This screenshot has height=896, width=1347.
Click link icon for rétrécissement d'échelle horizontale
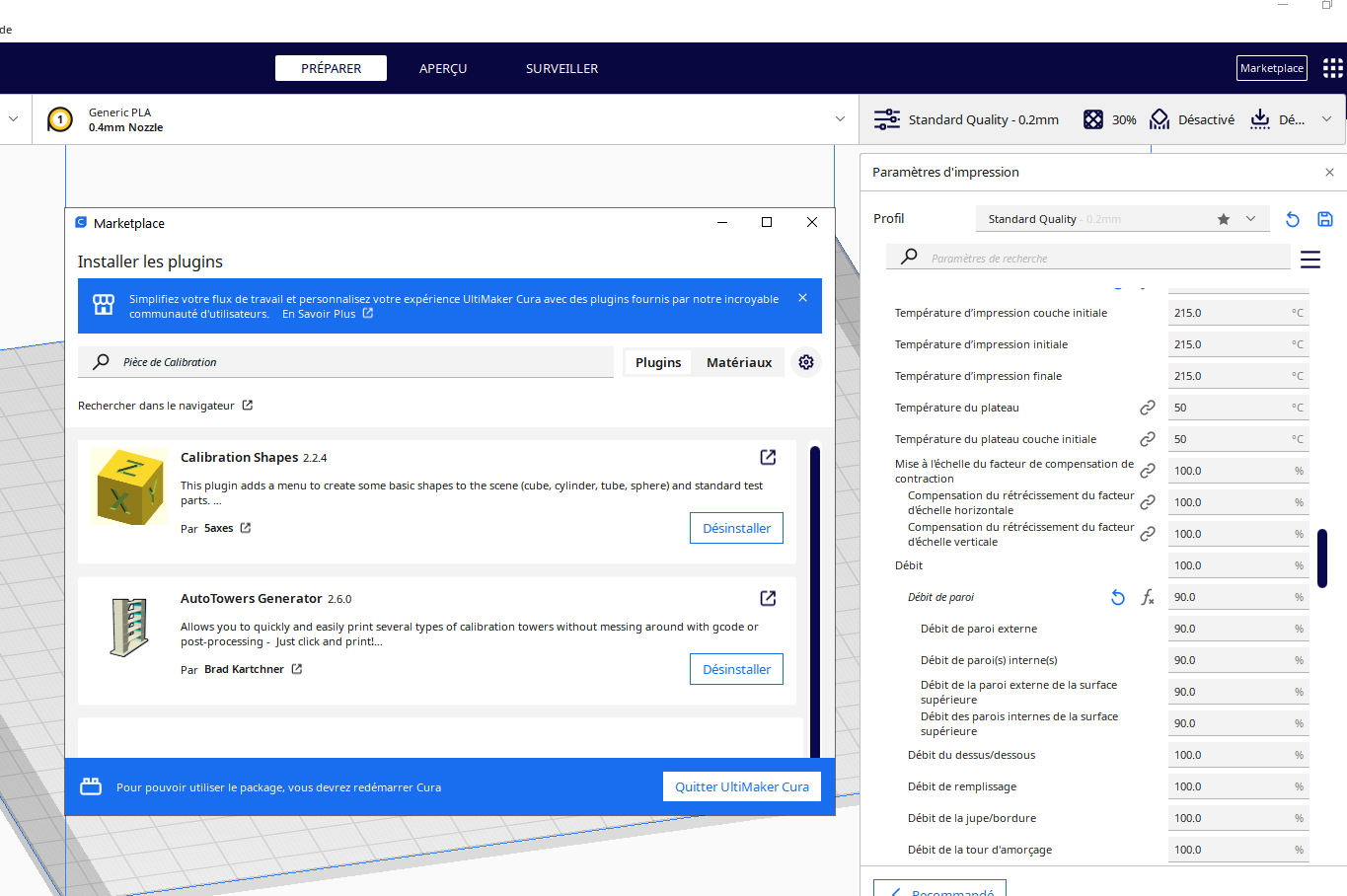pyautogui.click(x=1148, y=502)
